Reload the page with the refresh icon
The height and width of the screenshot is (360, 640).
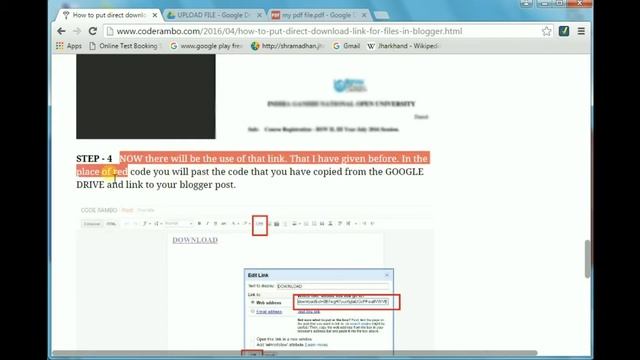(x=93, y=31)
